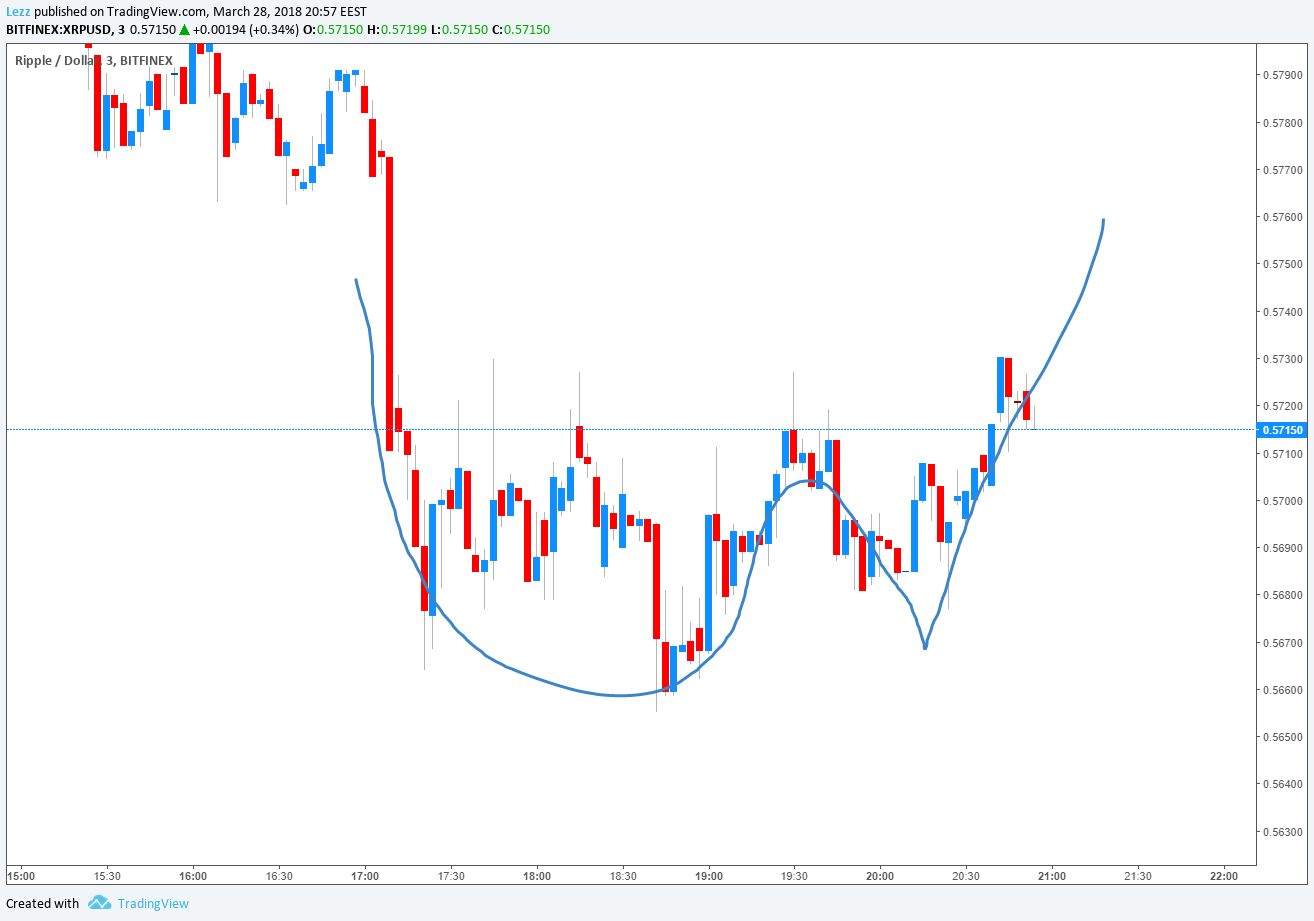Click the Lezz author name
Screen dimensions: 1314x921
pos(18,12)
